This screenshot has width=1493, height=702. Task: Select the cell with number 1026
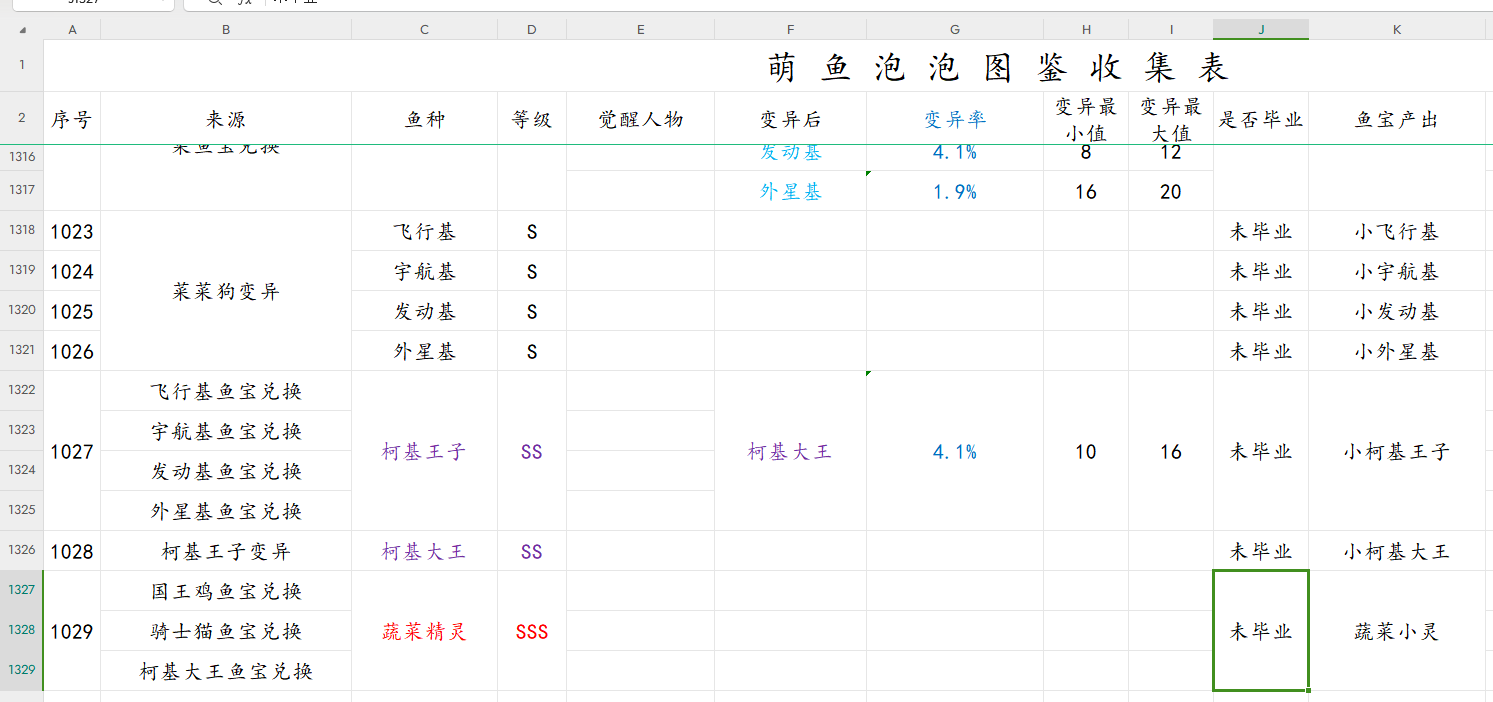coord(72,351)
